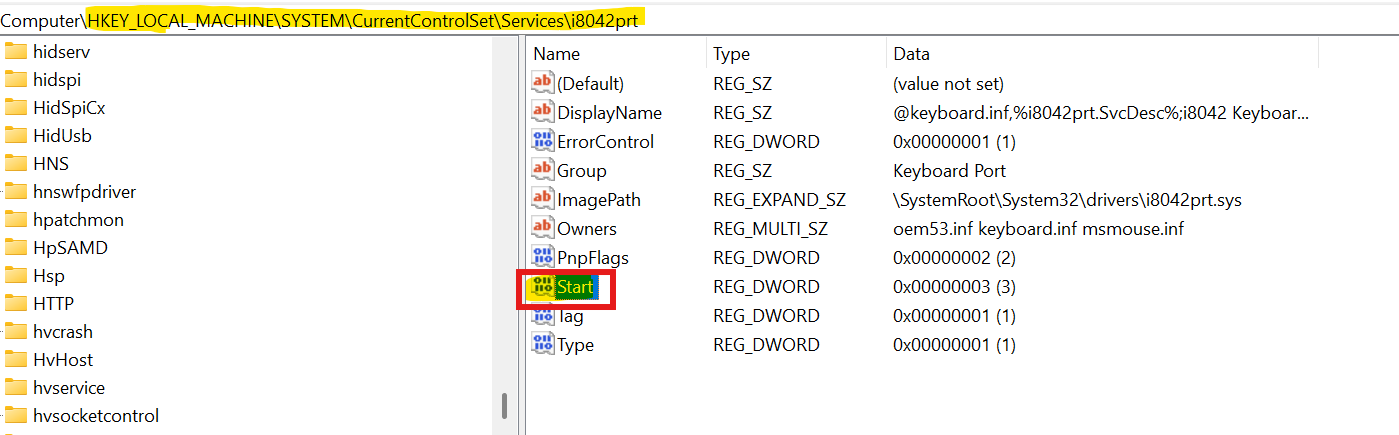This screenshot has height=435, width=1399.
Task: Click the DWORD icon beside ErrorControl
Action: [543, 141]
